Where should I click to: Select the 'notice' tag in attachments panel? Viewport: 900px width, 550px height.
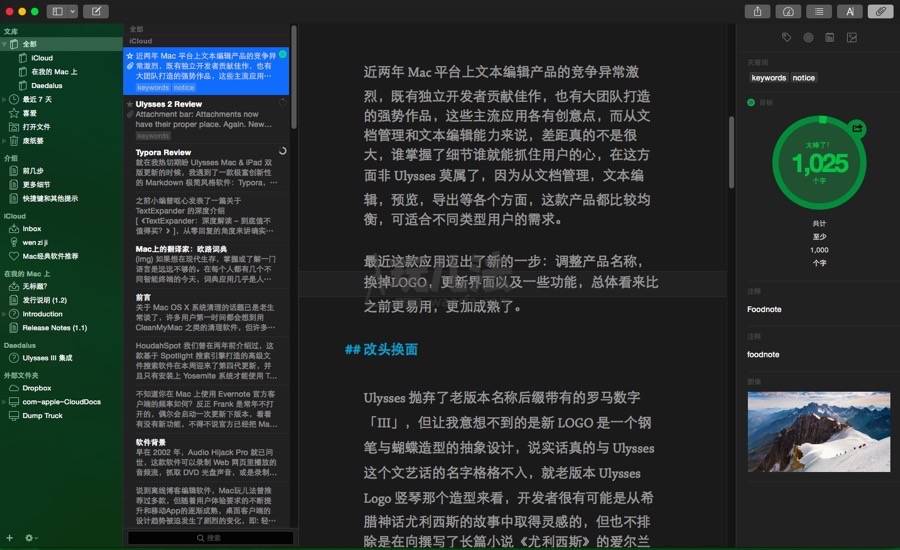click(x=804, y=78)
